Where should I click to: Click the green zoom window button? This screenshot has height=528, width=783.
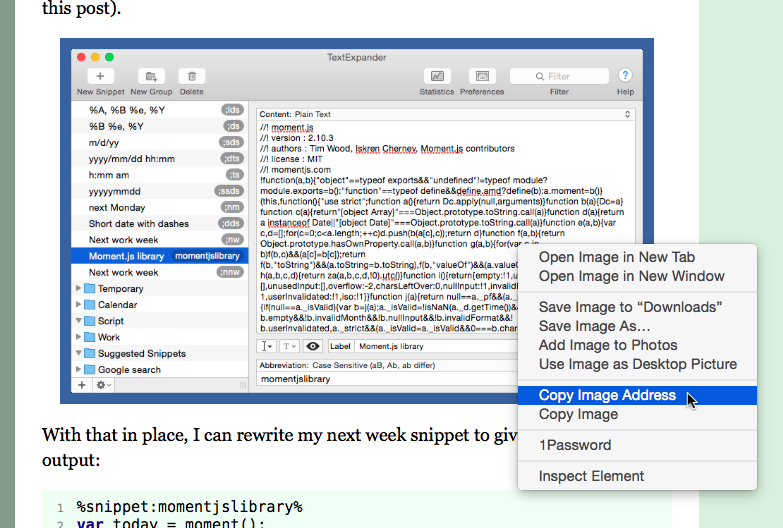(109, 57)
